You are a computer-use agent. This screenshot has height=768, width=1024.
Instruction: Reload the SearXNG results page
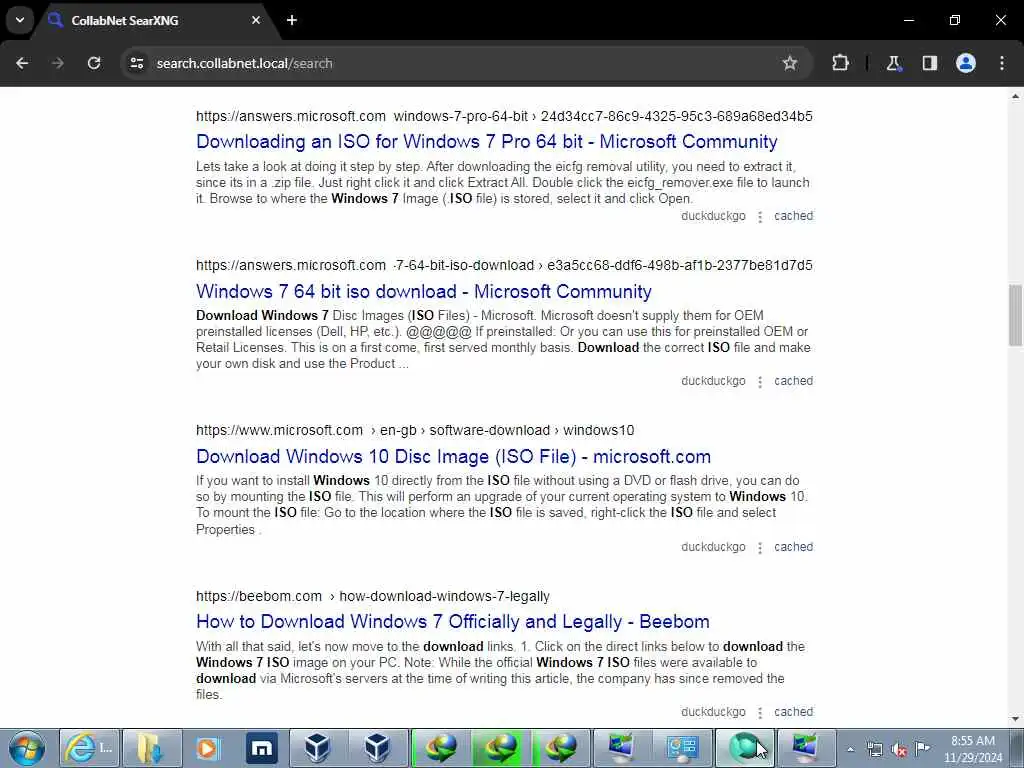pyautogui.click(x=94, y=63)
